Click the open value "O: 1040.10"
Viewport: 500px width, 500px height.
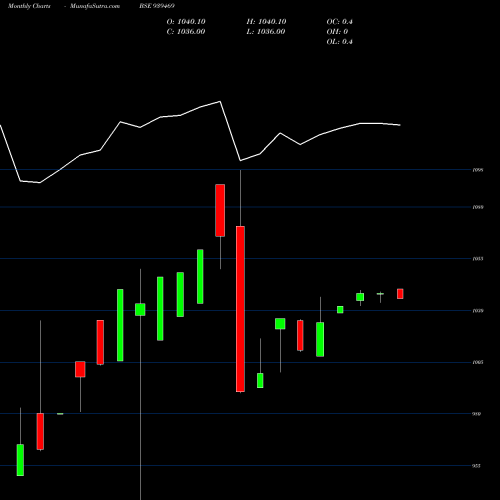coord(186,22)
